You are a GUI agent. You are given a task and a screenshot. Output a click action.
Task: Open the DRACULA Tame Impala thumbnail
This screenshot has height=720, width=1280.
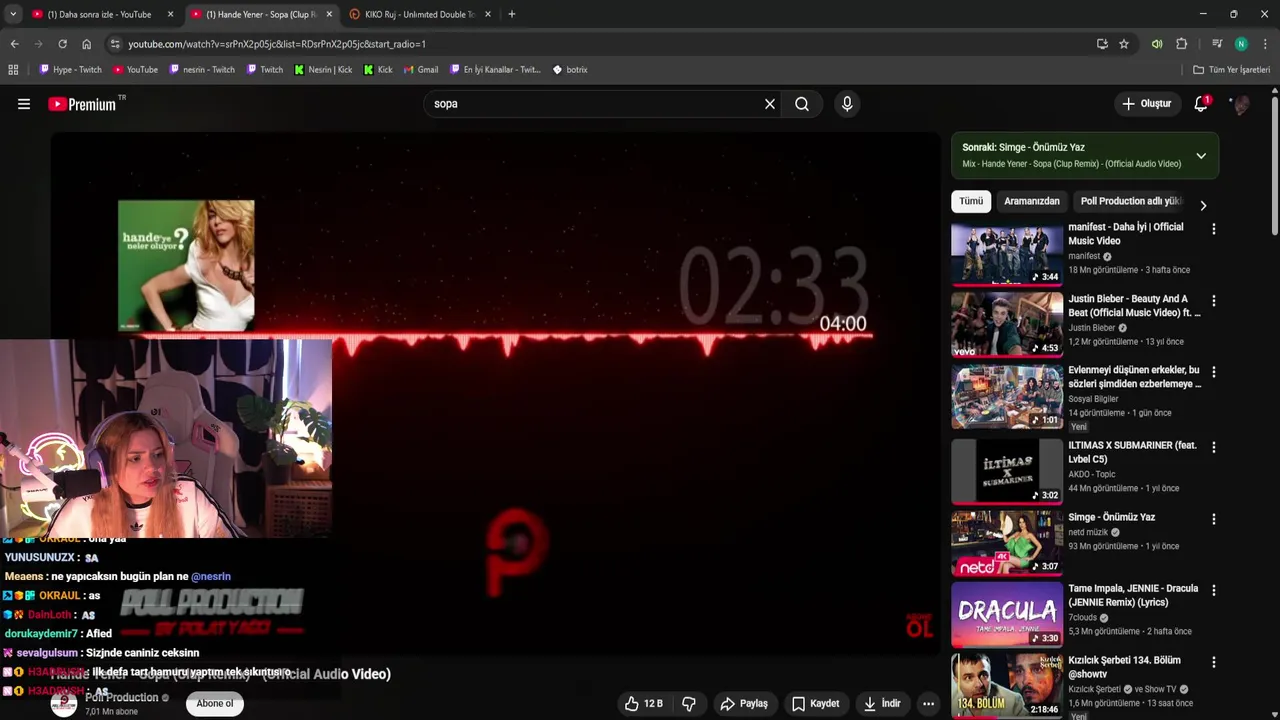click(1007, 615)
